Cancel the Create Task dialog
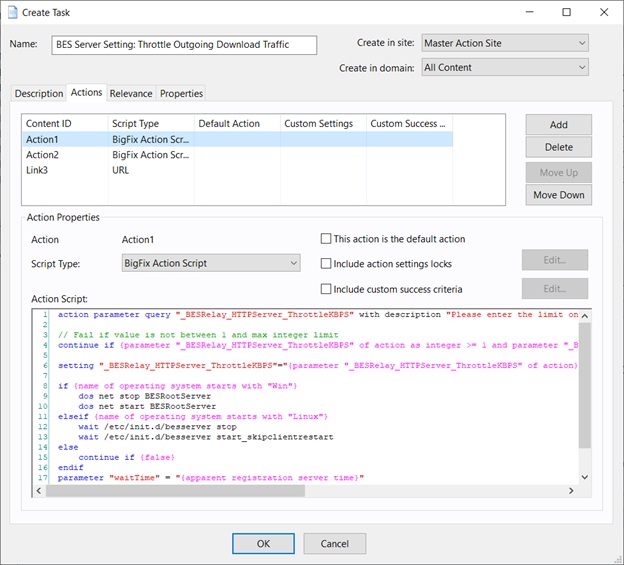 point(334,544)
